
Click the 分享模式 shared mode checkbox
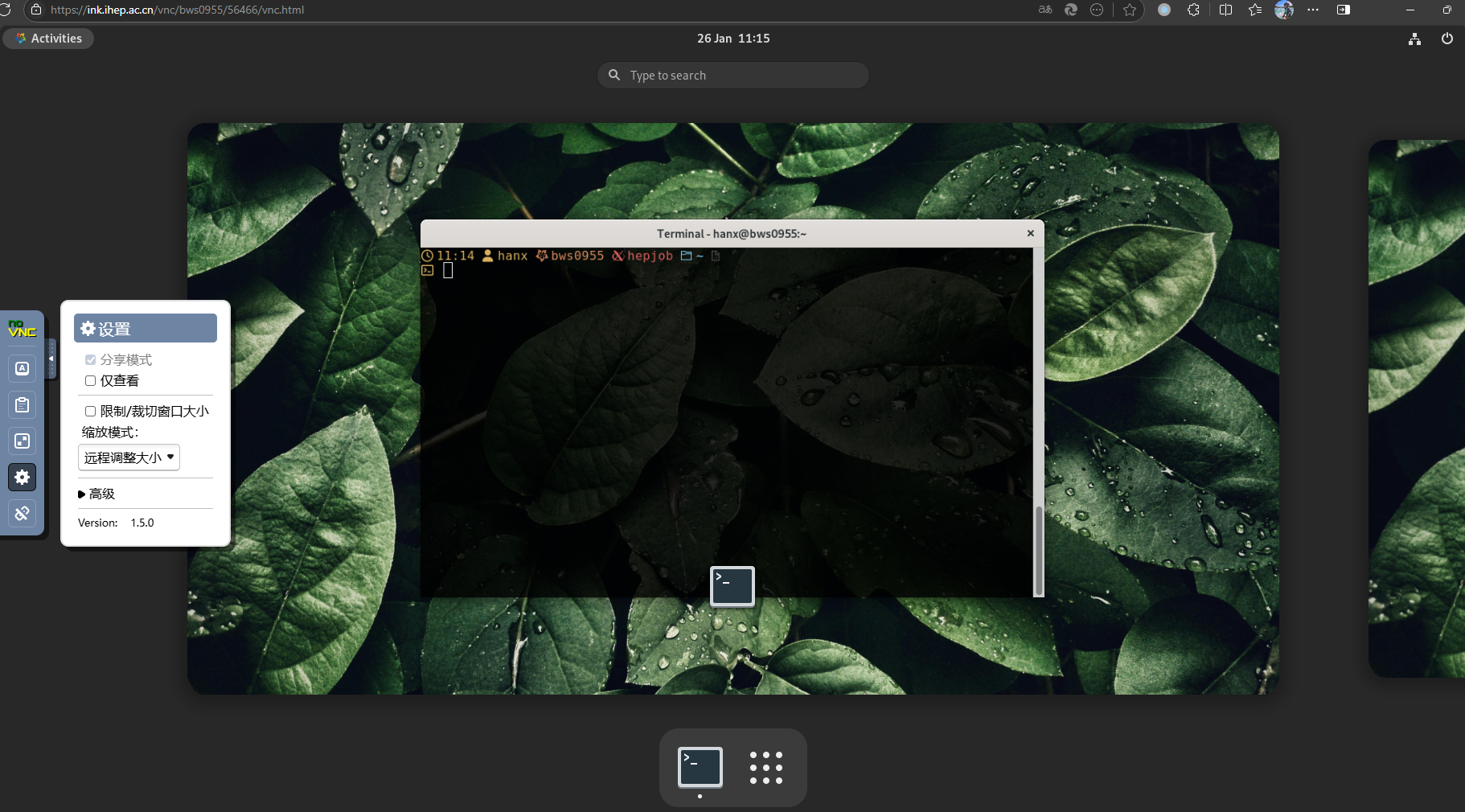click(x=91, y=360)
